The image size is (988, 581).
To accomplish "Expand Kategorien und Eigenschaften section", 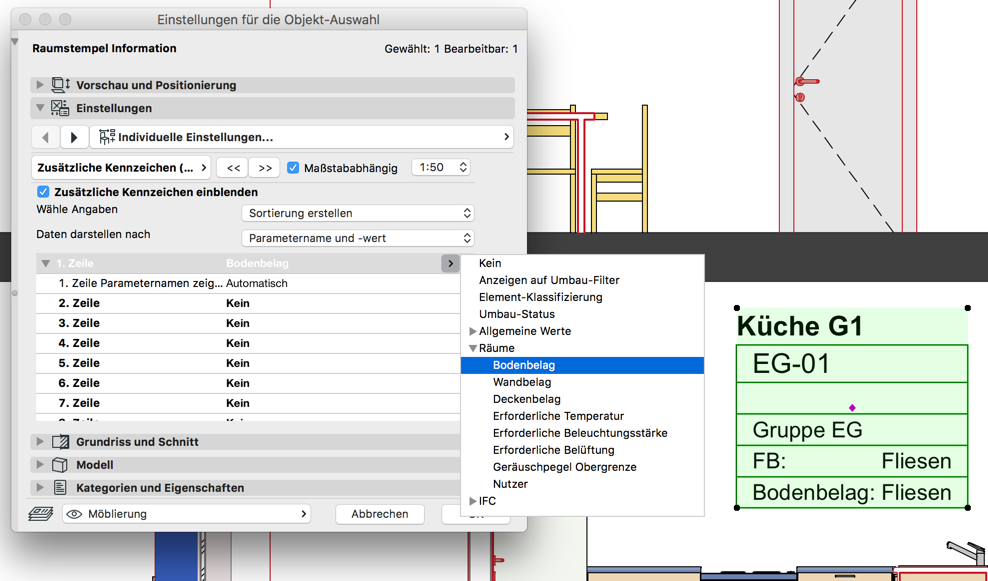I will point(40,488).
